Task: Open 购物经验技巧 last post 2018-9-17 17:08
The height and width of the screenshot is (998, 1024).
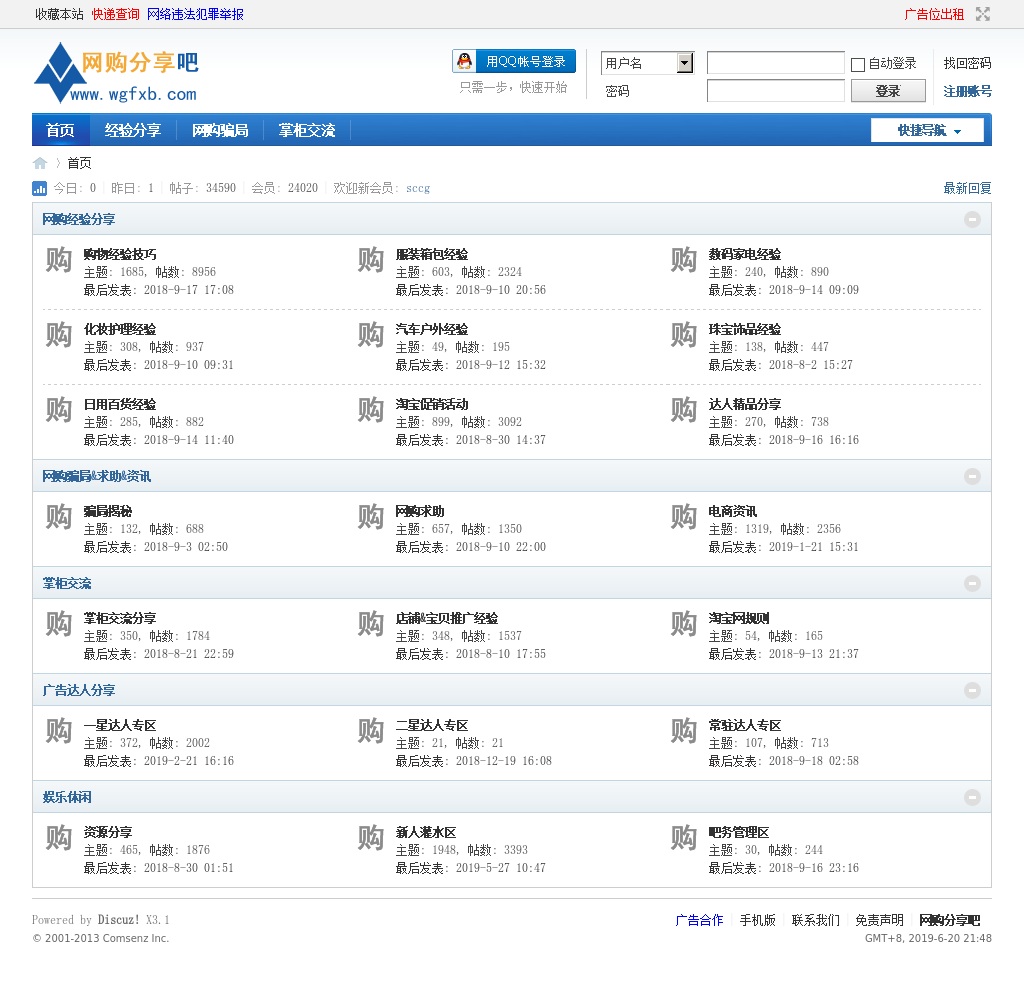Action: 189,290
